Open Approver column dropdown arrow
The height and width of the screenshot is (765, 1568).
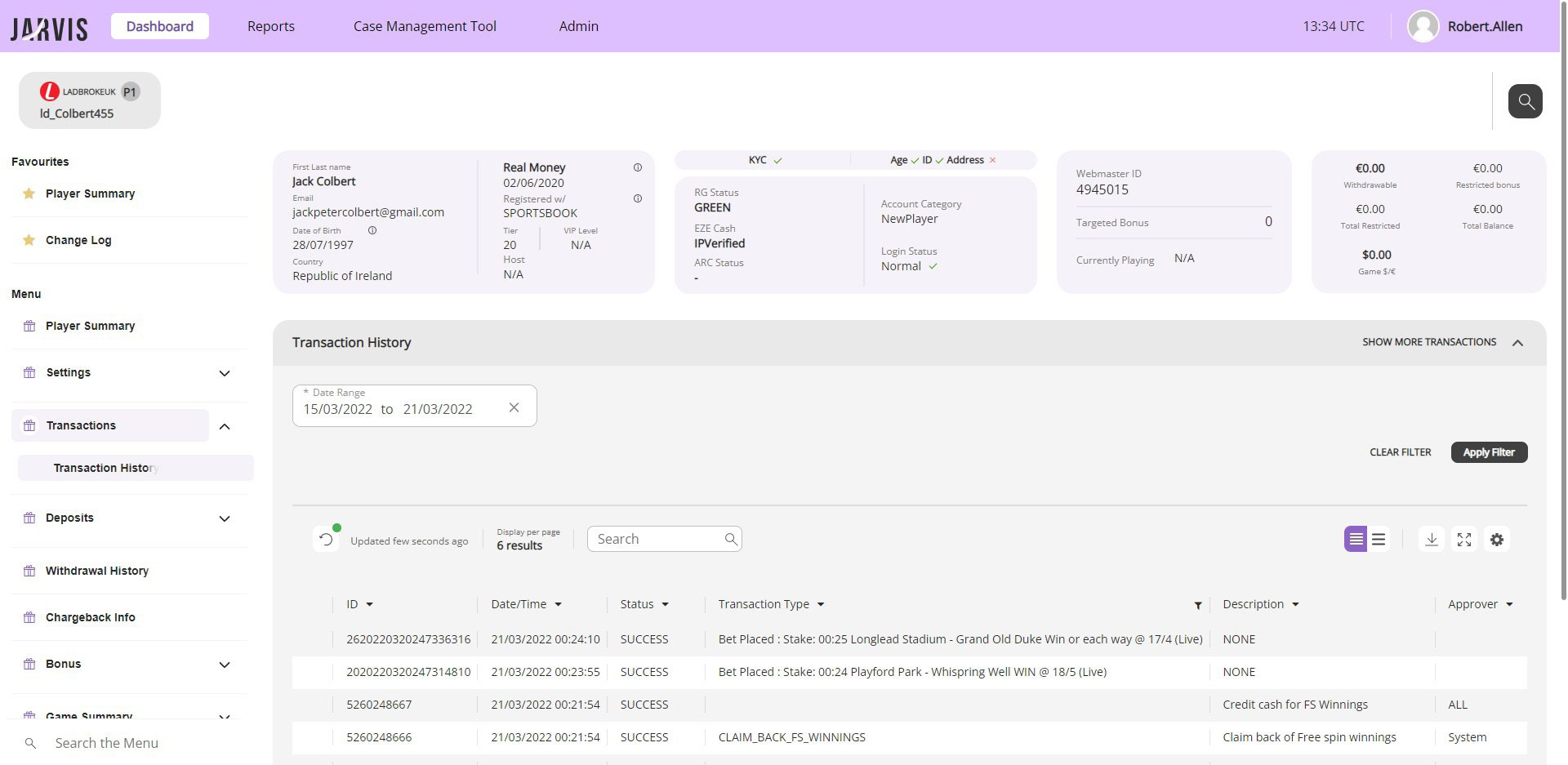(1509, 604)
